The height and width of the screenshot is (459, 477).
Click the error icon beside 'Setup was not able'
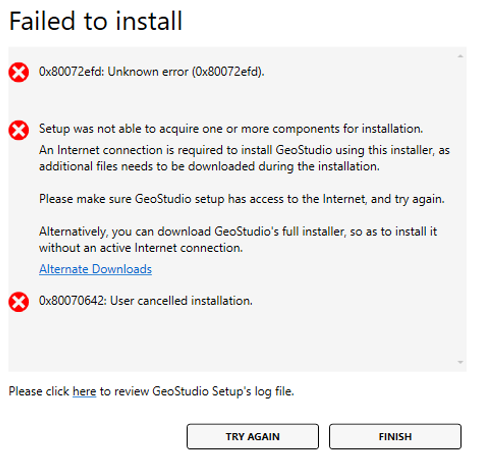[x=19, y=130]
